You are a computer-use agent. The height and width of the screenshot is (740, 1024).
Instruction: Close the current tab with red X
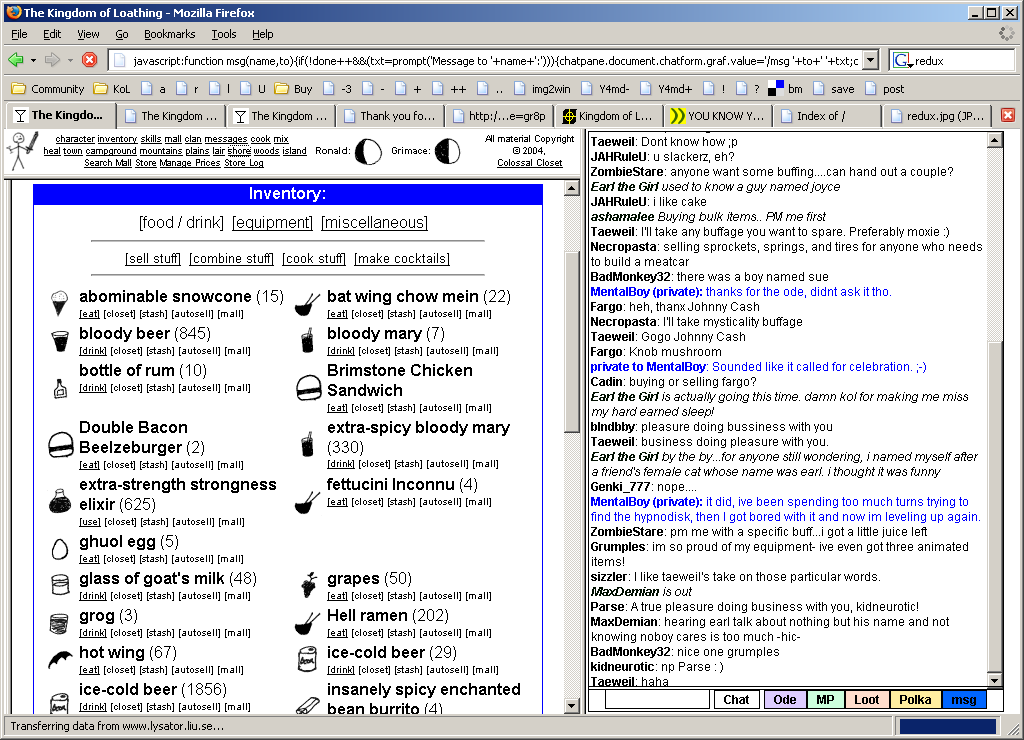1008,115
